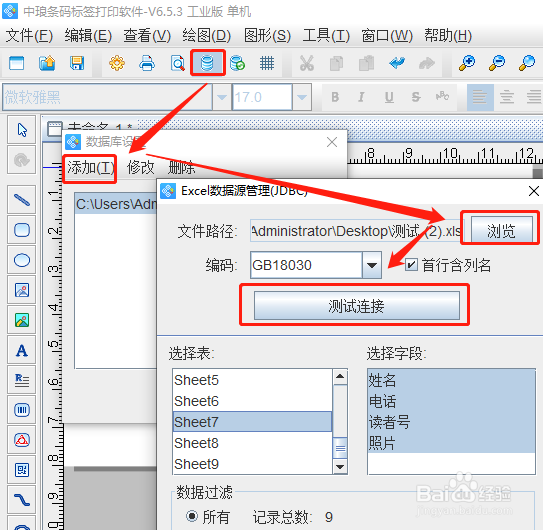Open 绘图(D) menu

tap(207, 36)
